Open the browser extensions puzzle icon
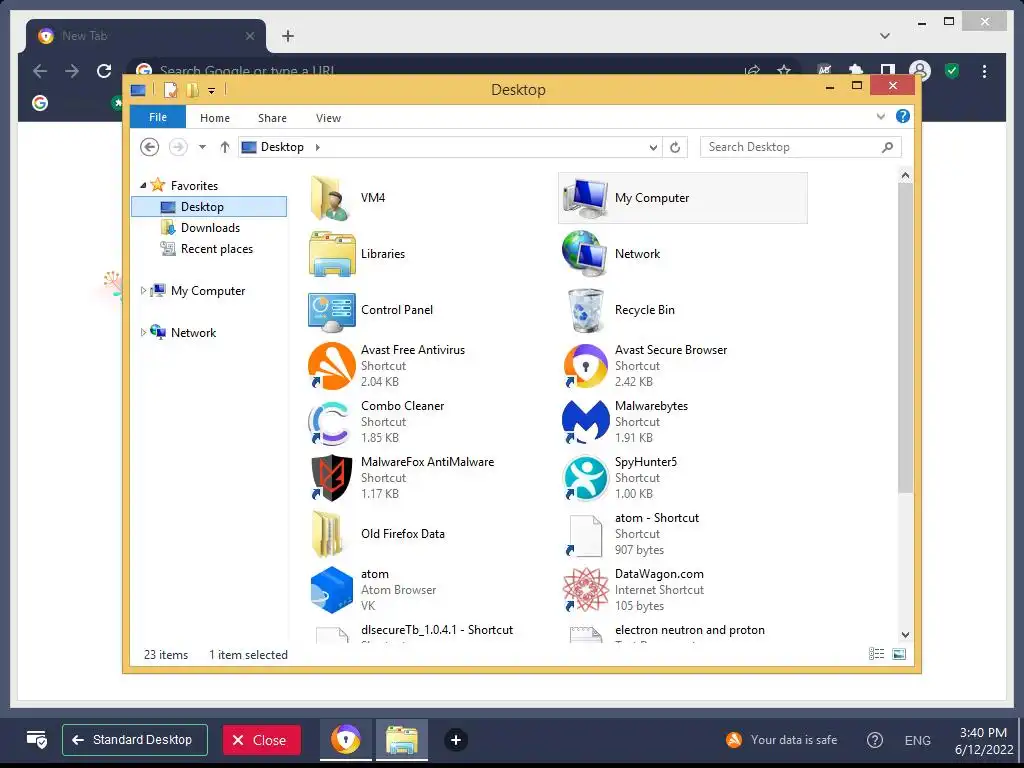Screen dimensions: 1024x768 click(856, 71)
